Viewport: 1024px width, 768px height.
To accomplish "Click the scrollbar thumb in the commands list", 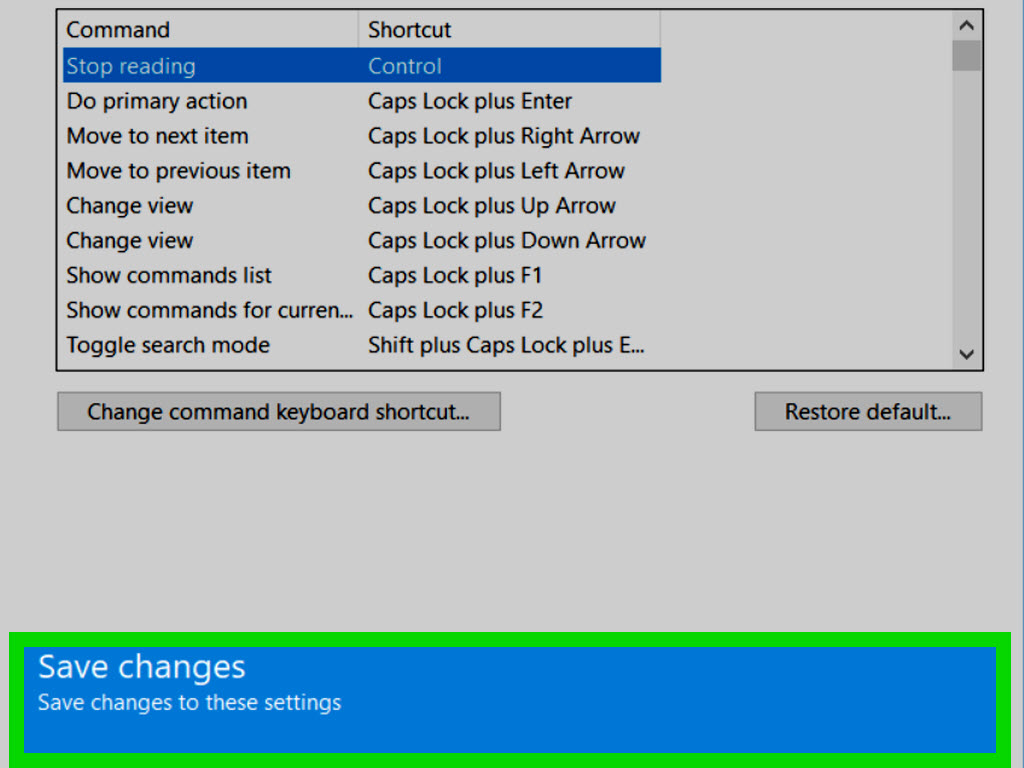I will point(967,56).
